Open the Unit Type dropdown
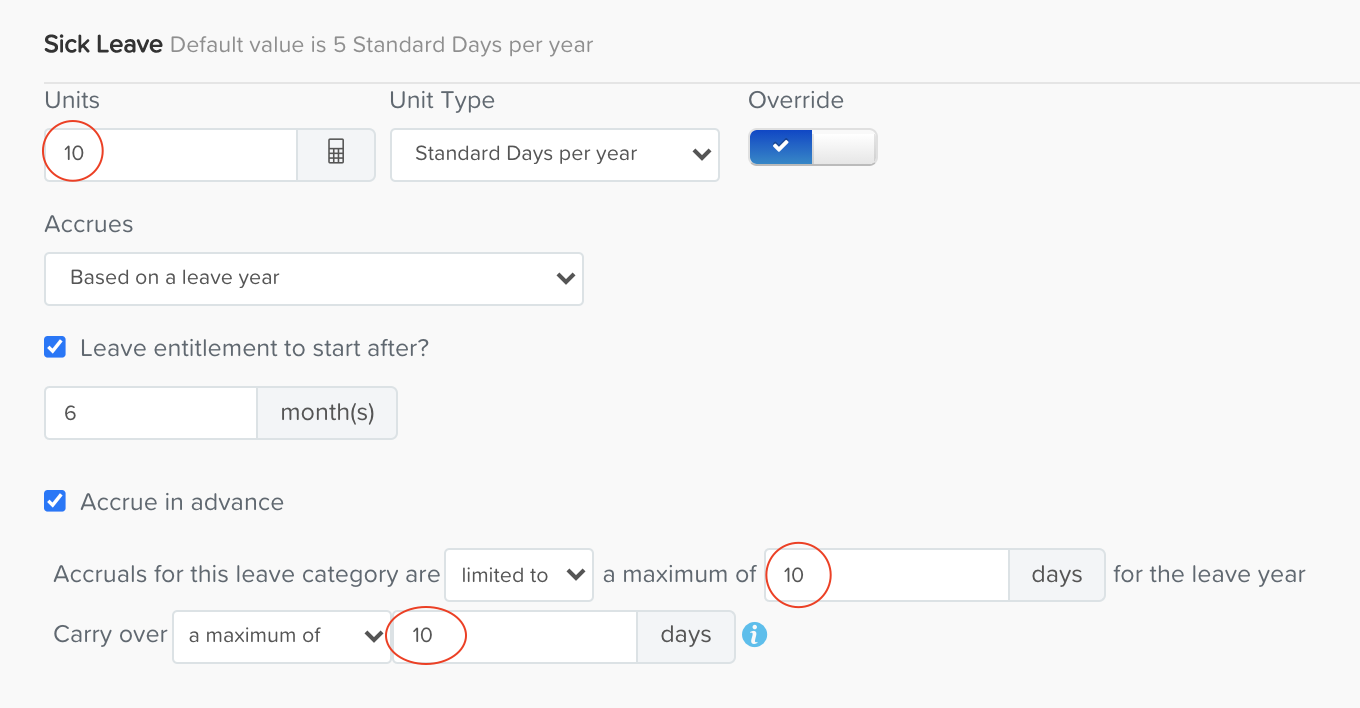The image size is (1360, 708). [x=555, y=154]
